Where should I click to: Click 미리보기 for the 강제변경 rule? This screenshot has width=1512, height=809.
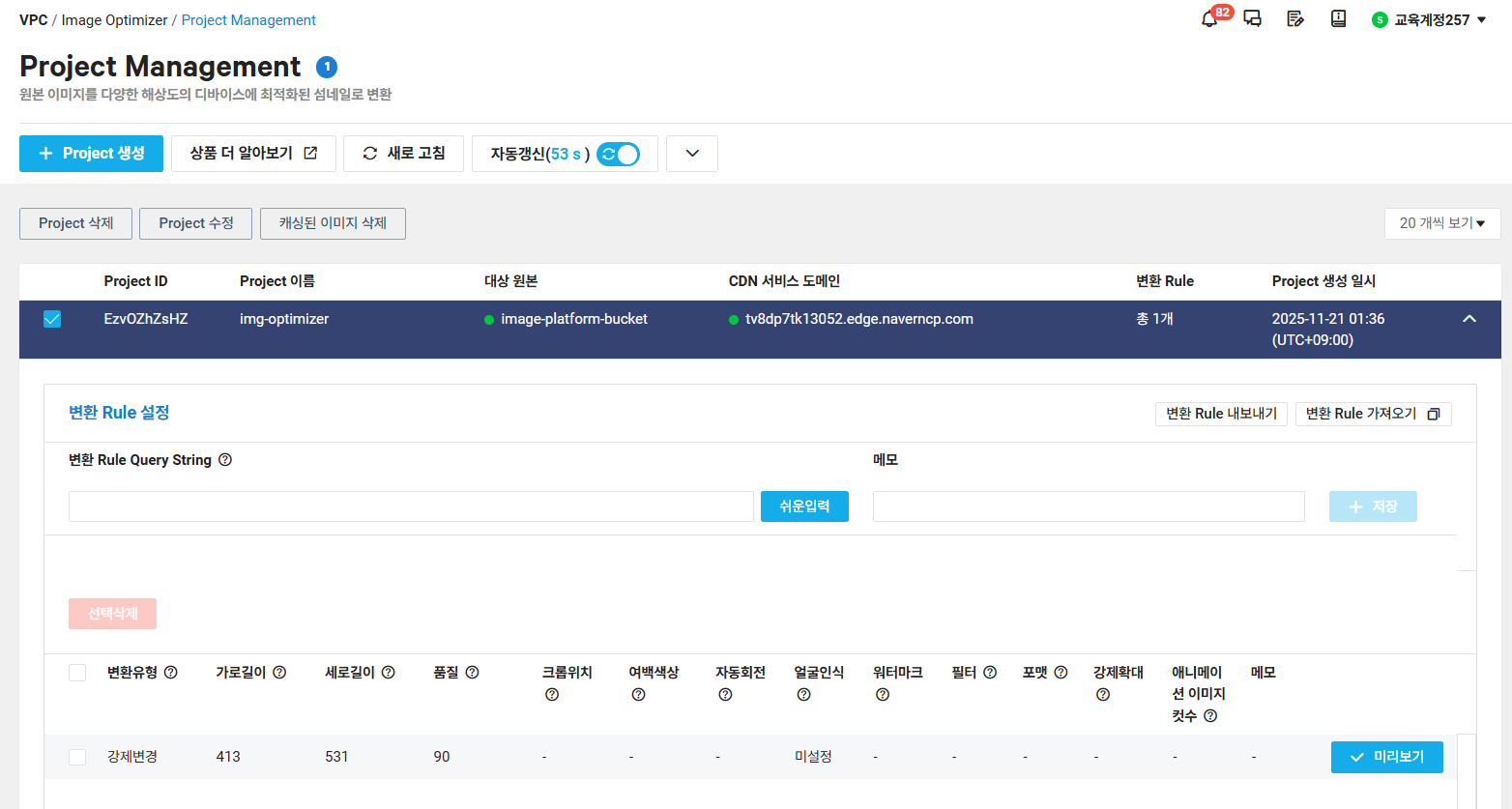pyautogui.click(x=1386, y=757)
